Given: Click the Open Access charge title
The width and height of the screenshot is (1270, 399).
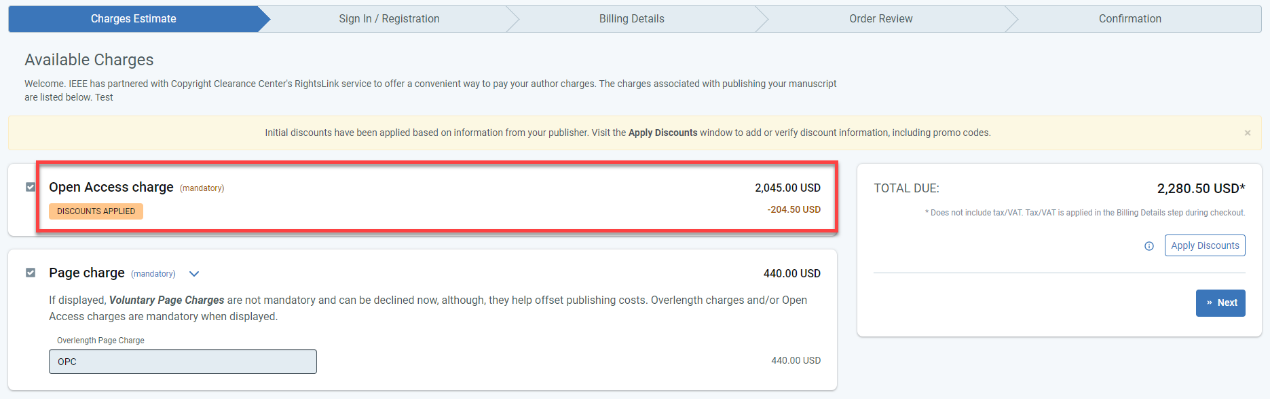Looking at the screenshot, I should click(x=111, y=187).
